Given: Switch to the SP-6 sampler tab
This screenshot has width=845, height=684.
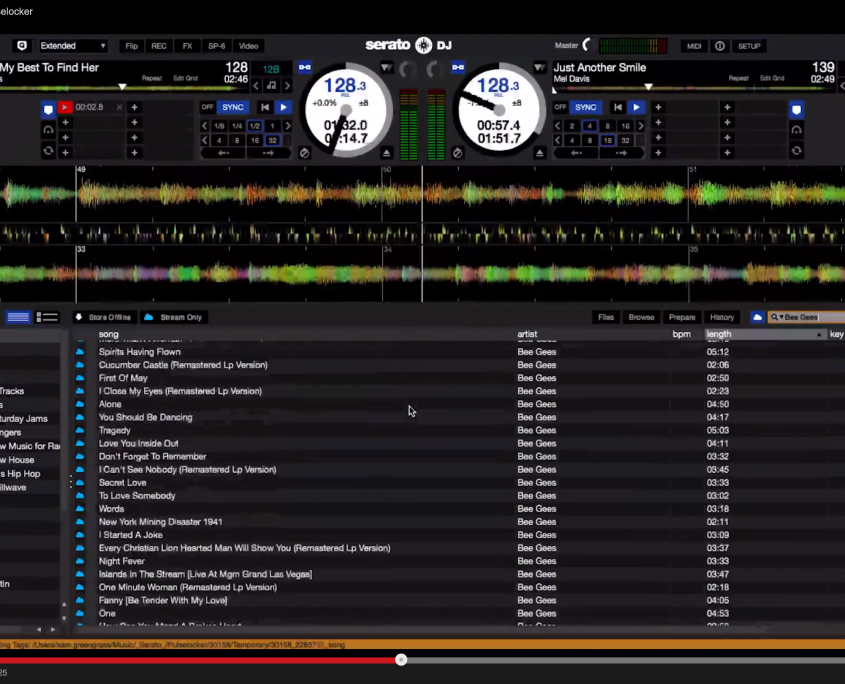Looking at the screenshot, I should [216, 45].
